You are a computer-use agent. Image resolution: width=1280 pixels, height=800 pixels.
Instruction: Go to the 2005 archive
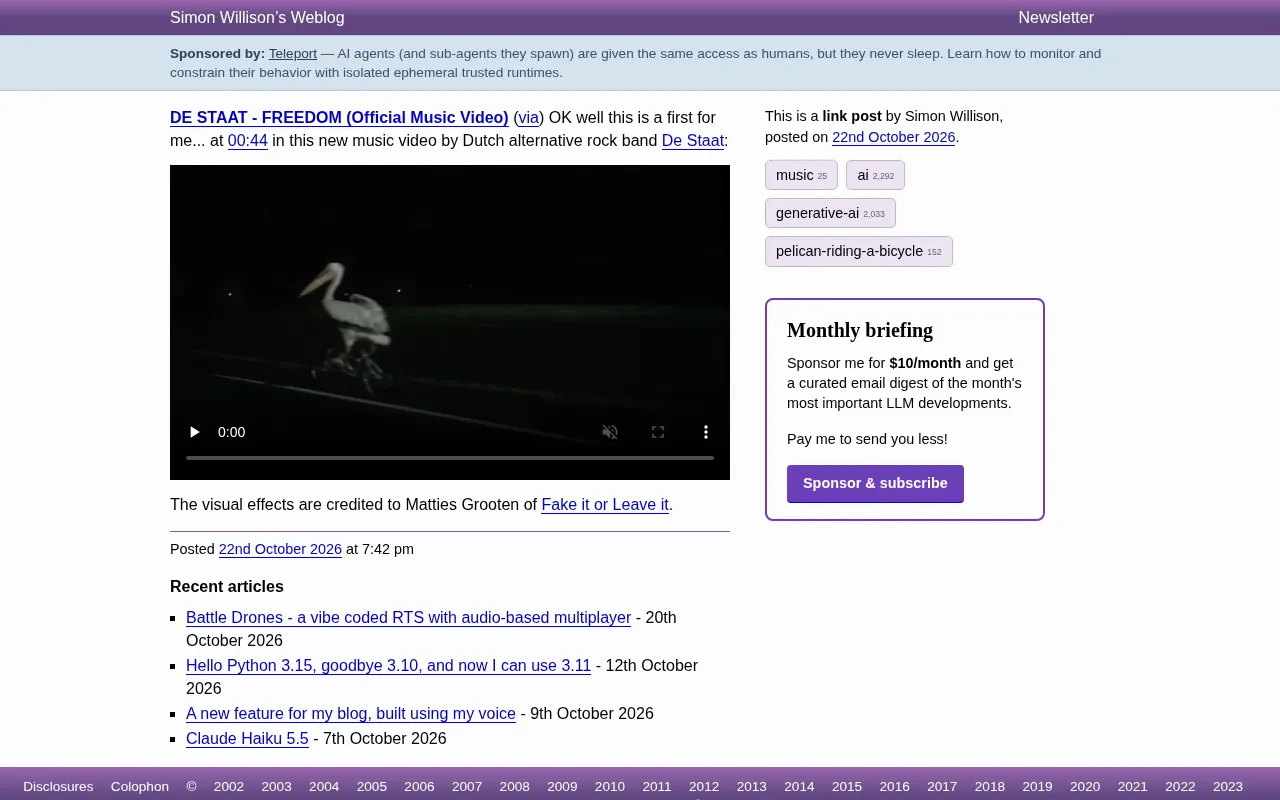point(372,787)
